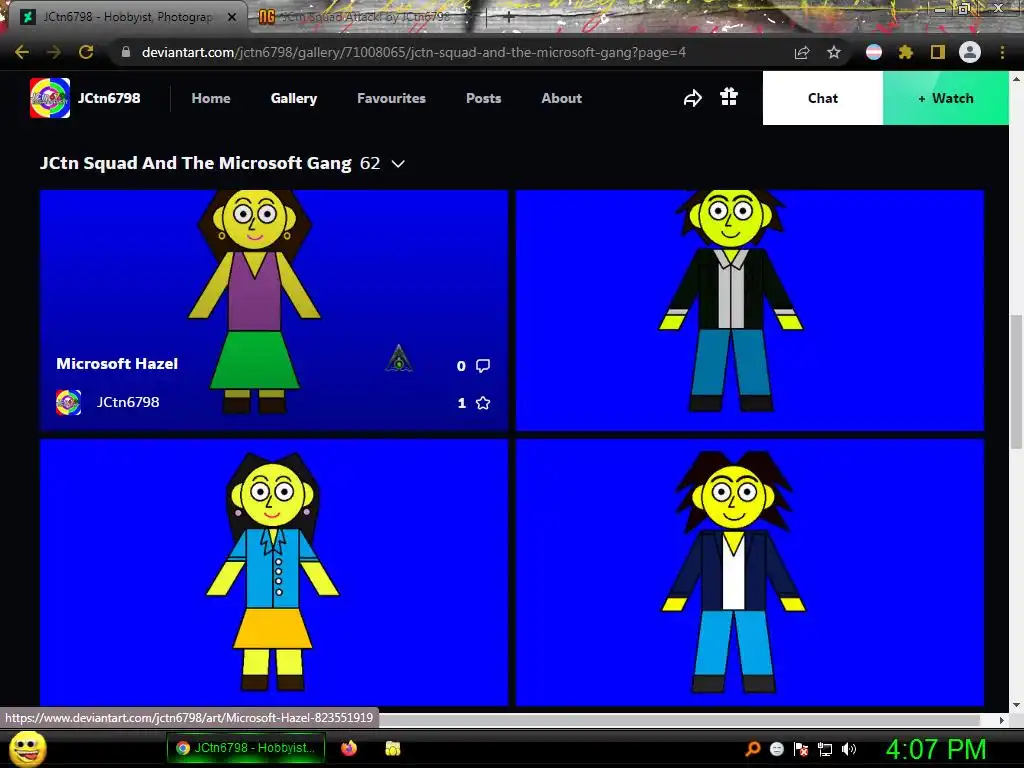The width and height of the screenshot is (1024, 768).
Task: Open the Extensions puzzle piece
Action: [x=906, y=52]
